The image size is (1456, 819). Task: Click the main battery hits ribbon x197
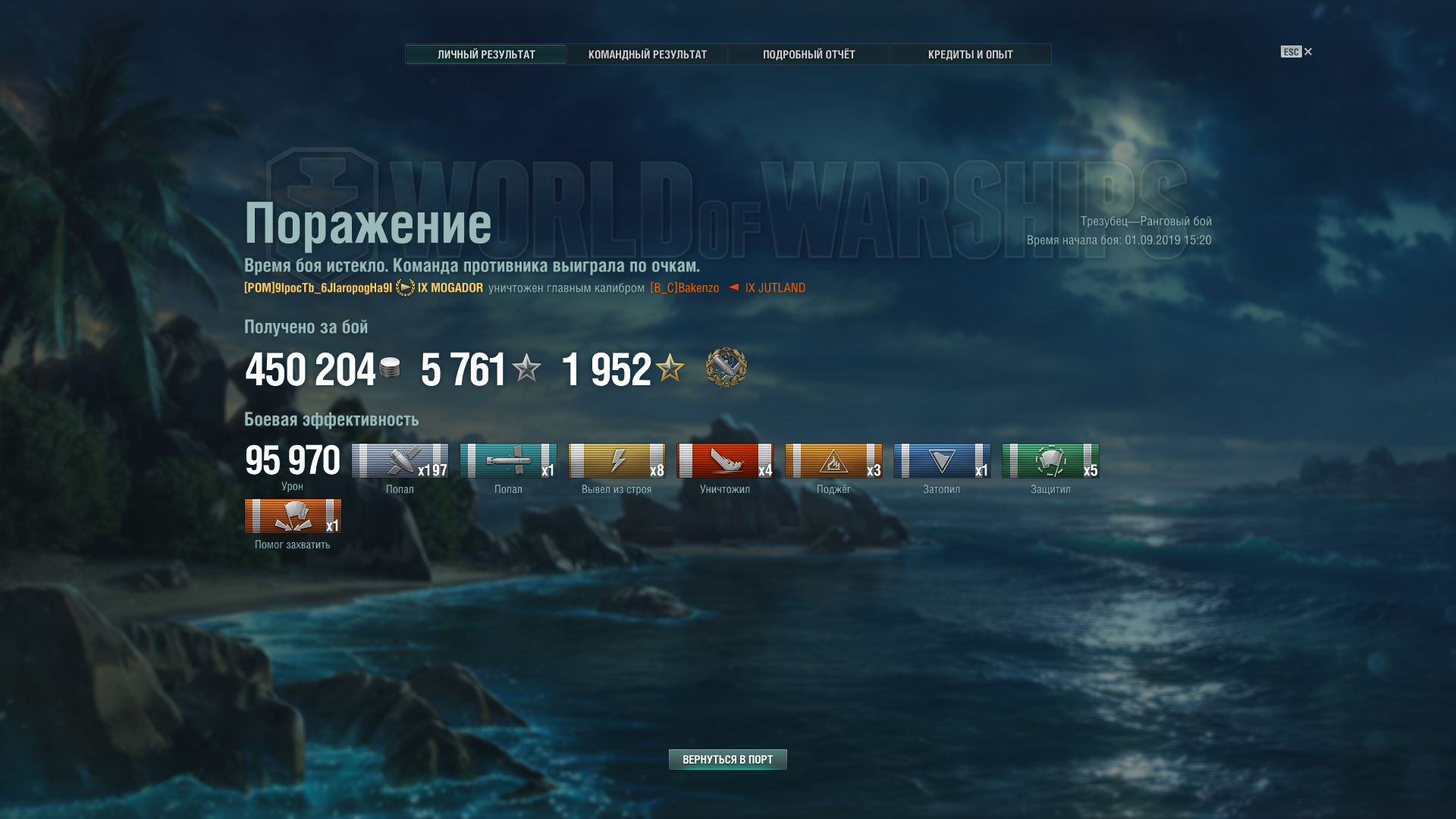(400, 461)
